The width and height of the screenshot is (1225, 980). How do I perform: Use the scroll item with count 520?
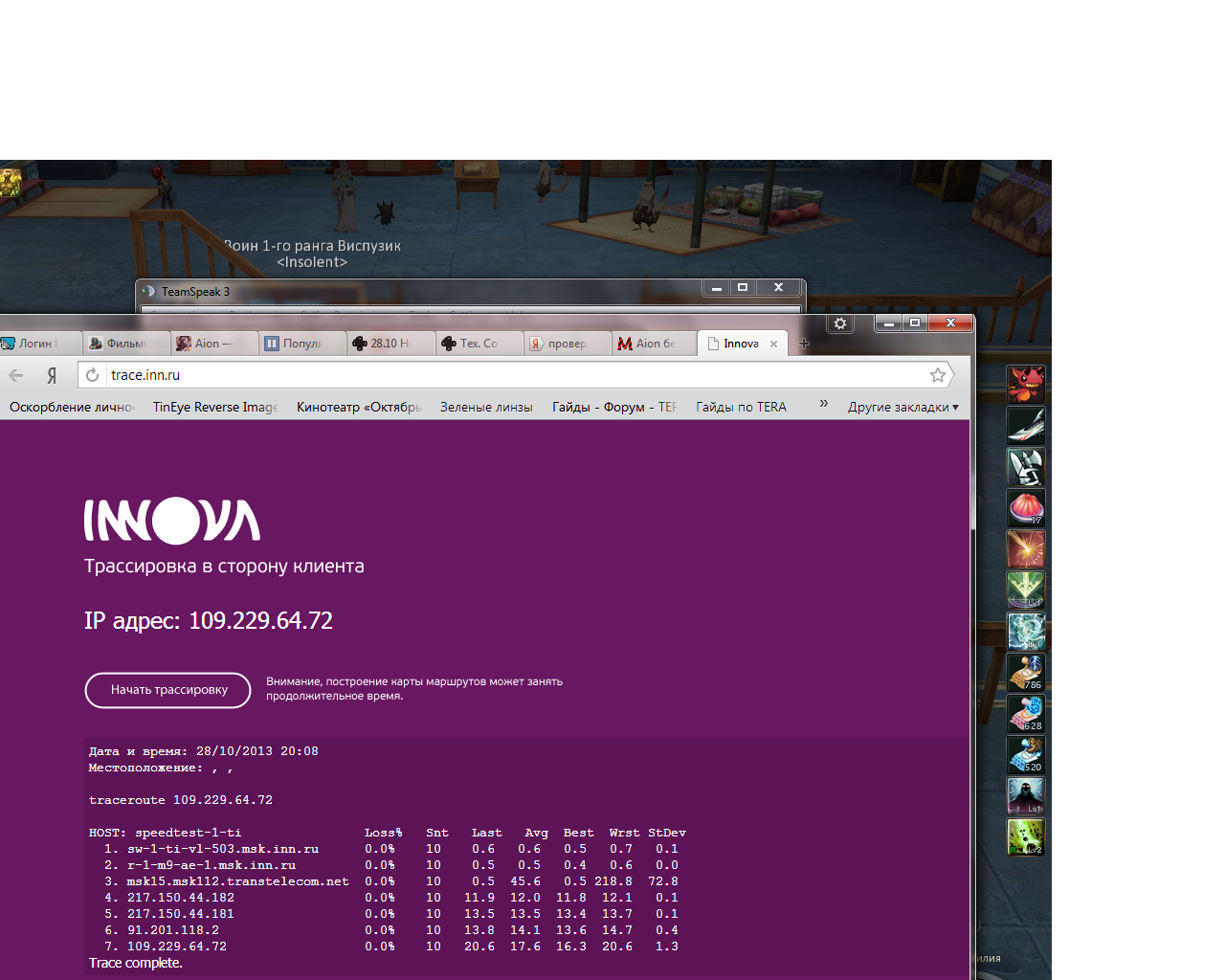tap(1026, 755)
